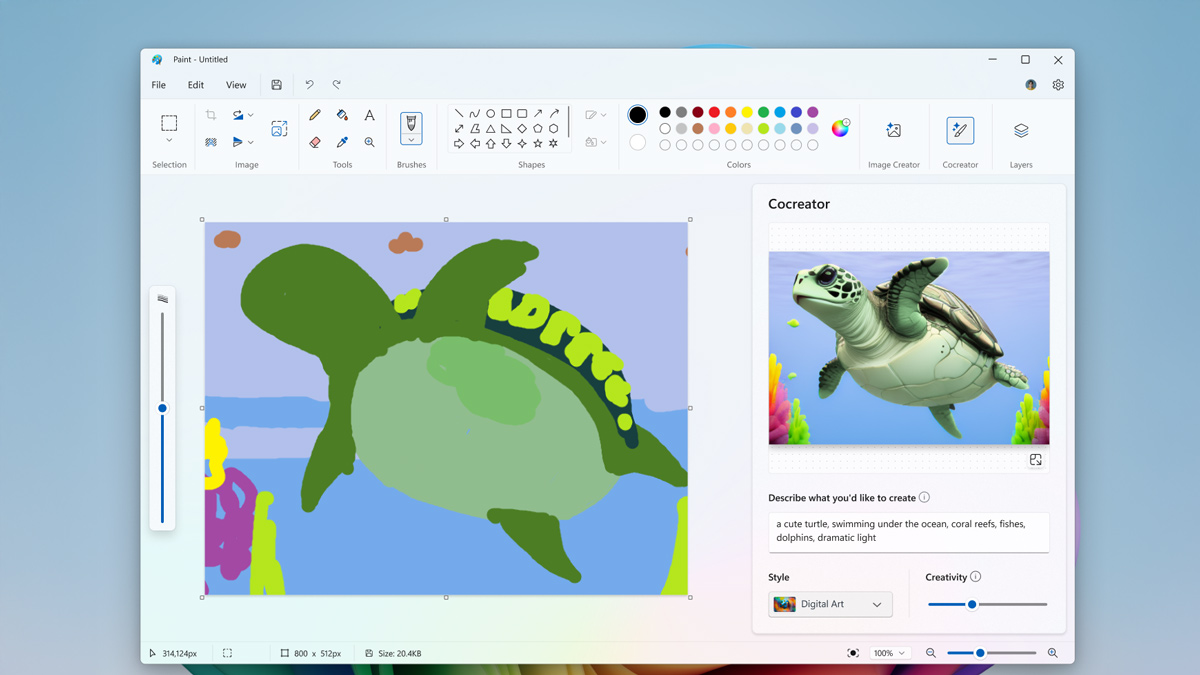Open the Digital Art style dropdown

click(830, 604)
